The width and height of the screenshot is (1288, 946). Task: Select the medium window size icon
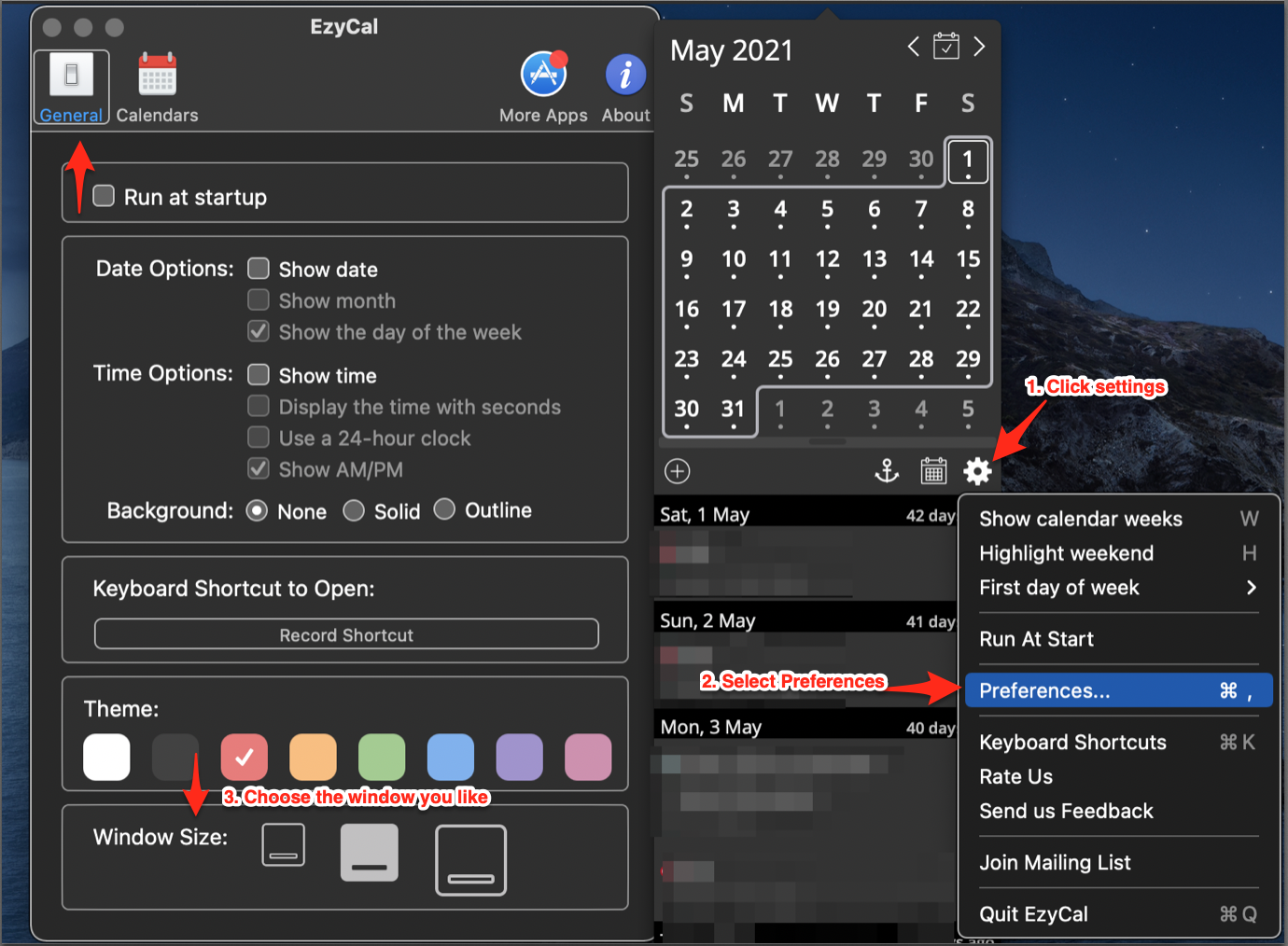tap(370, 853)
